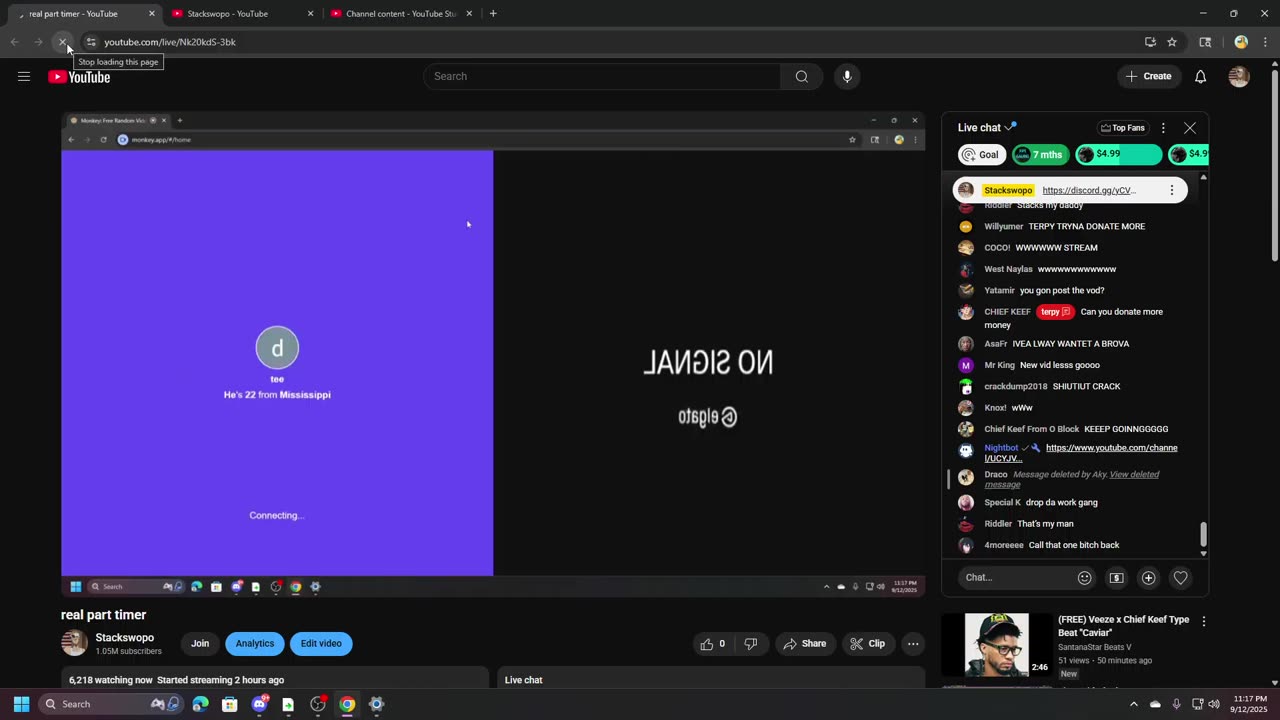Screen dimensions: 1280x720
Task: Open terpy member badge on CHIEF KEEF message
Action: tap(1055, 312)
